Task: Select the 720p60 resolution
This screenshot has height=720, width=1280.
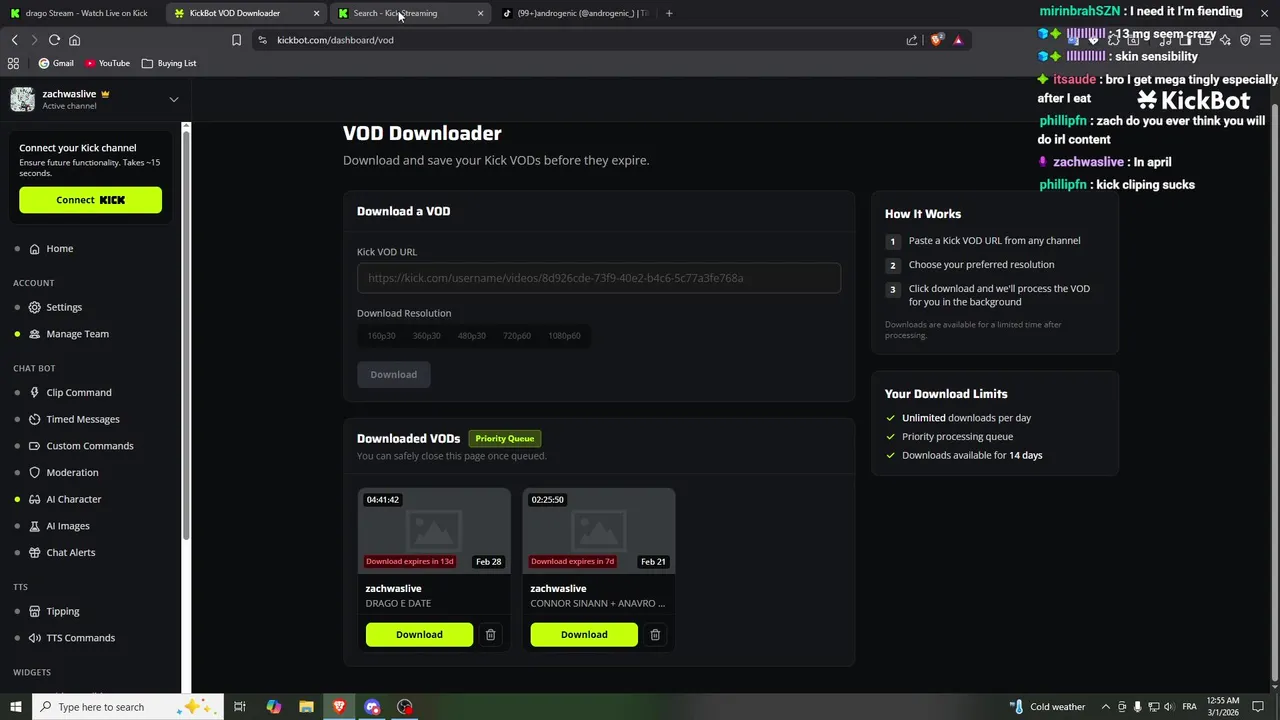Action: pyautogui.click(x=517, y=336)
